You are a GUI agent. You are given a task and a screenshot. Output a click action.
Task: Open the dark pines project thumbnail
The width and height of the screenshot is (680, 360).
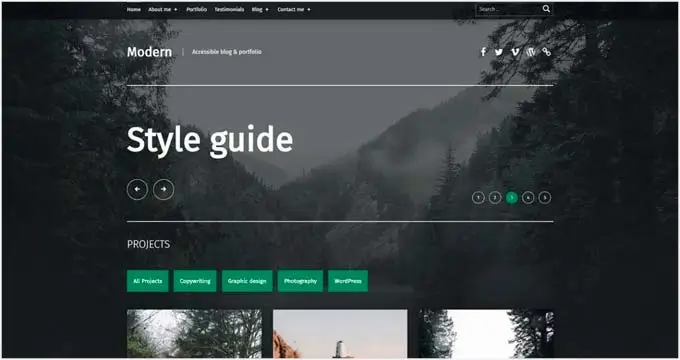click(x=486, y=334)
